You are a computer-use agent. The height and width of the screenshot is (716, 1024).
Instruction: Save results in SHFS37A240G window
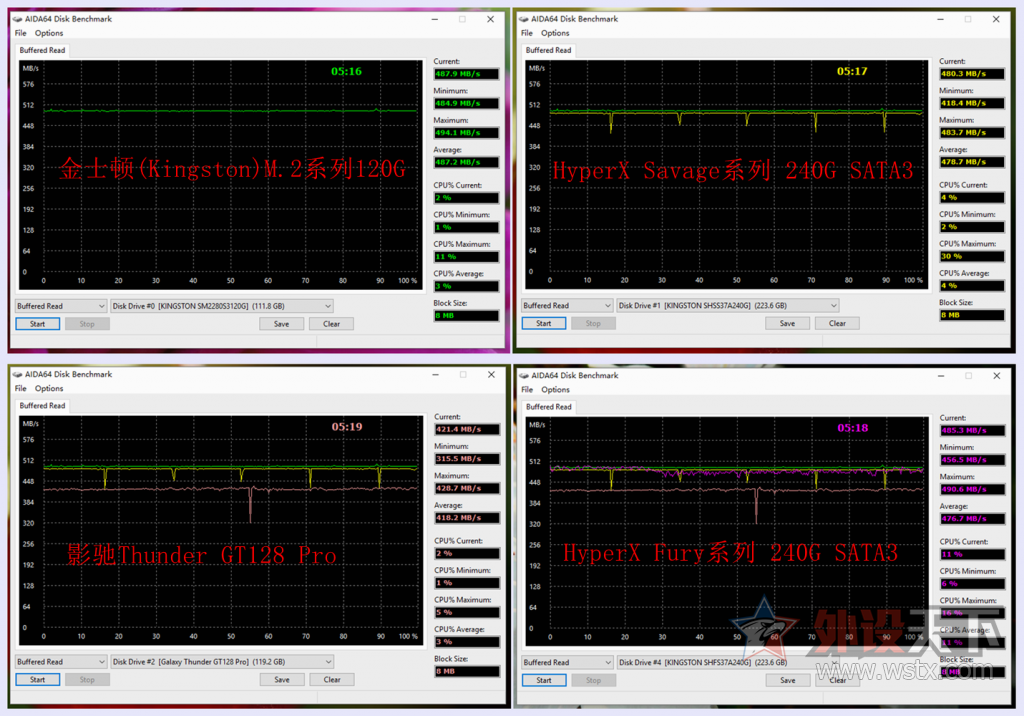click(x=788, y=680)
